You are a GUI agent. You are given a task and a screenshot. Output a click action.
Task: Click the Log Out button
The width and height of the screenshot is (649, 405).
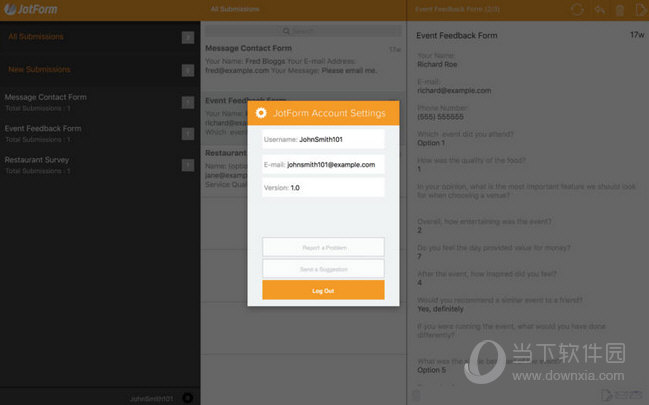[323, 290]
